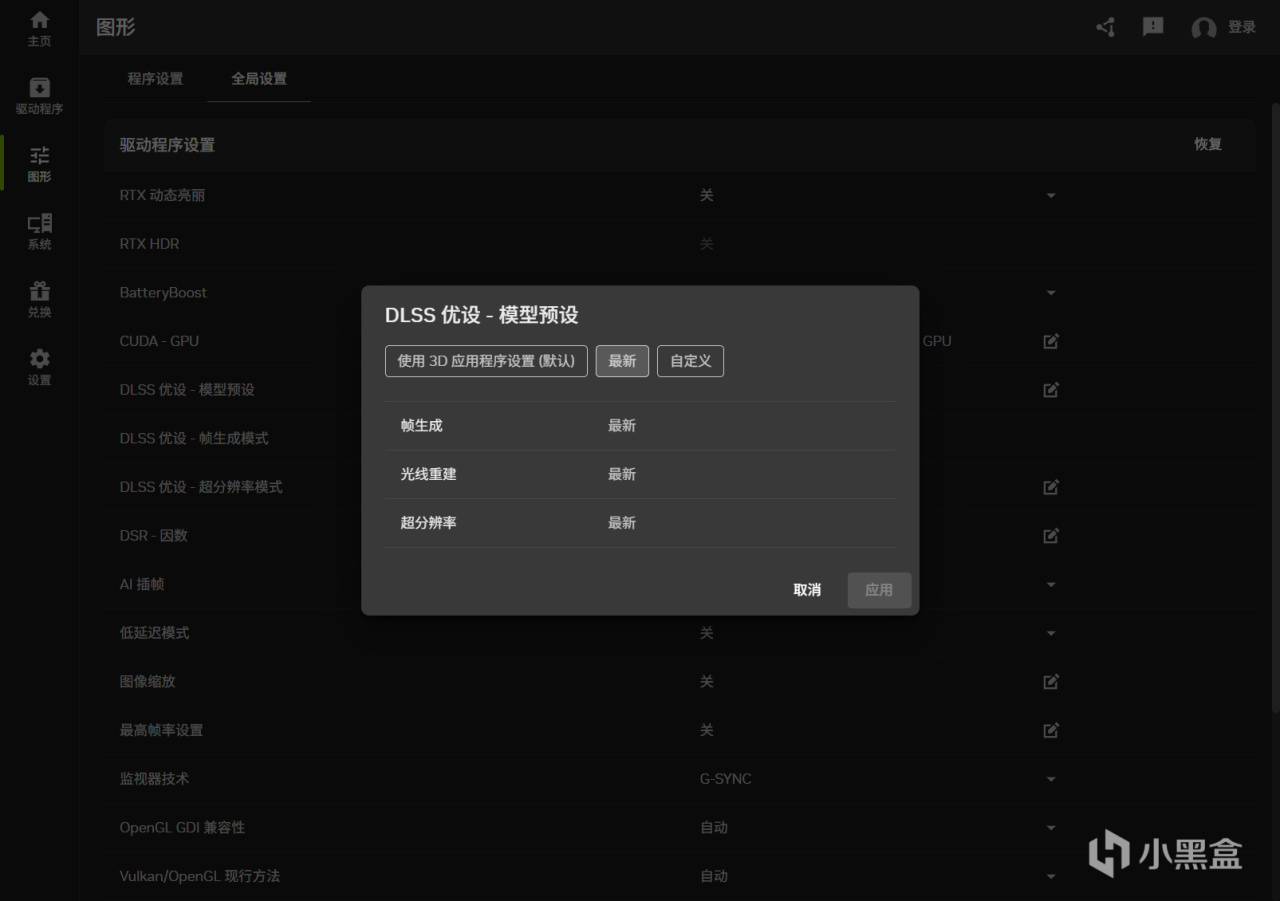Edit the 最高帧率设置 row

(x=1051, y=730)
